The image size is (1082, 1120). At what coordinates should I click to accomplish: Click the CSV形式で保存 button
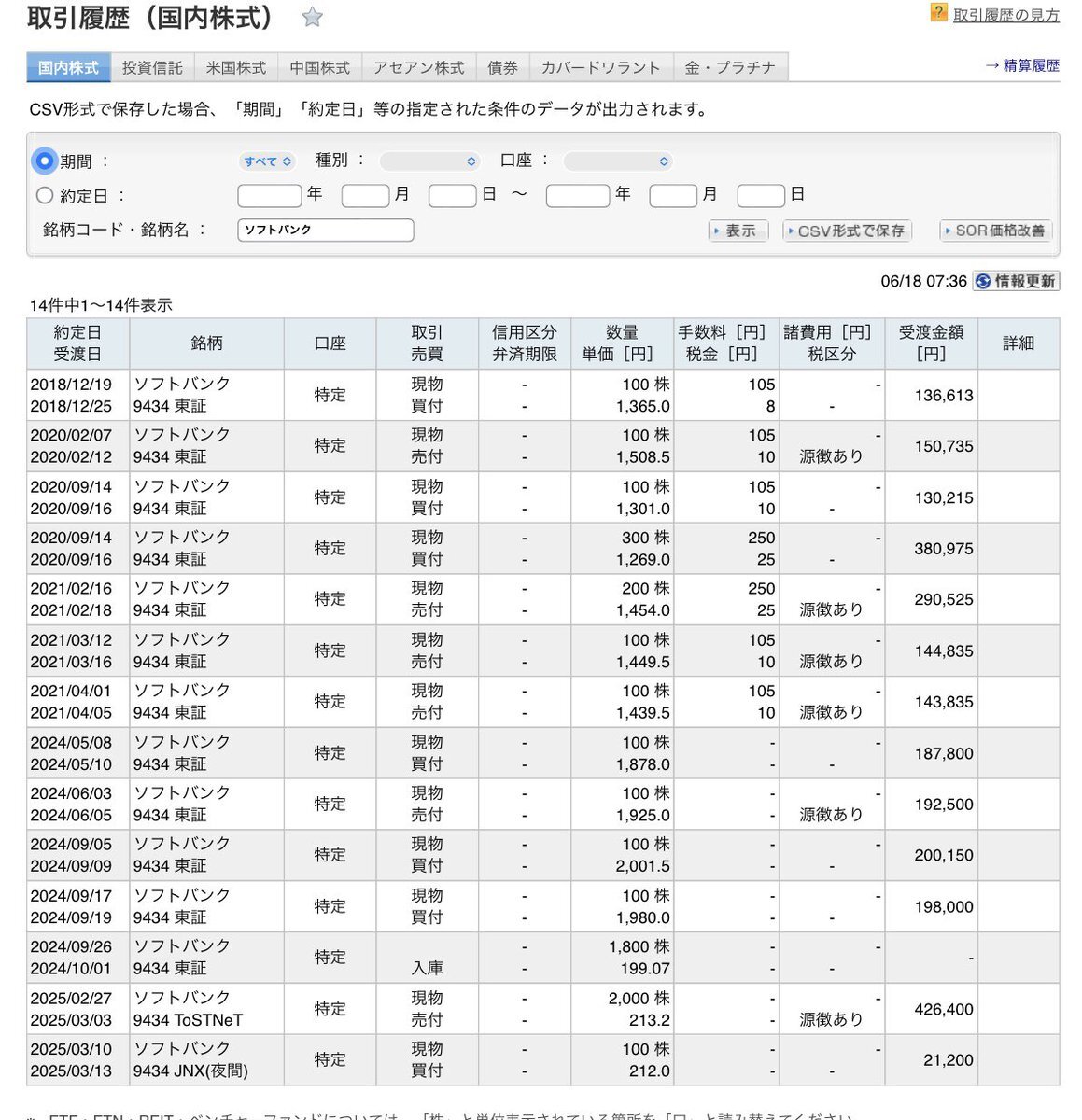(x=847, y=231)
